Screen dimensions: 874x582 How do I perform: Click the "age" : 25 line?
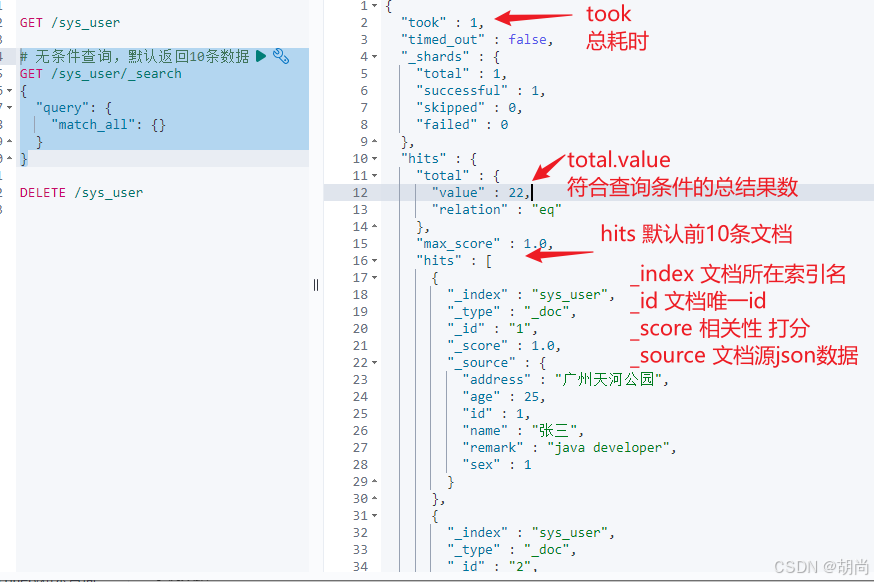(503, 397)
